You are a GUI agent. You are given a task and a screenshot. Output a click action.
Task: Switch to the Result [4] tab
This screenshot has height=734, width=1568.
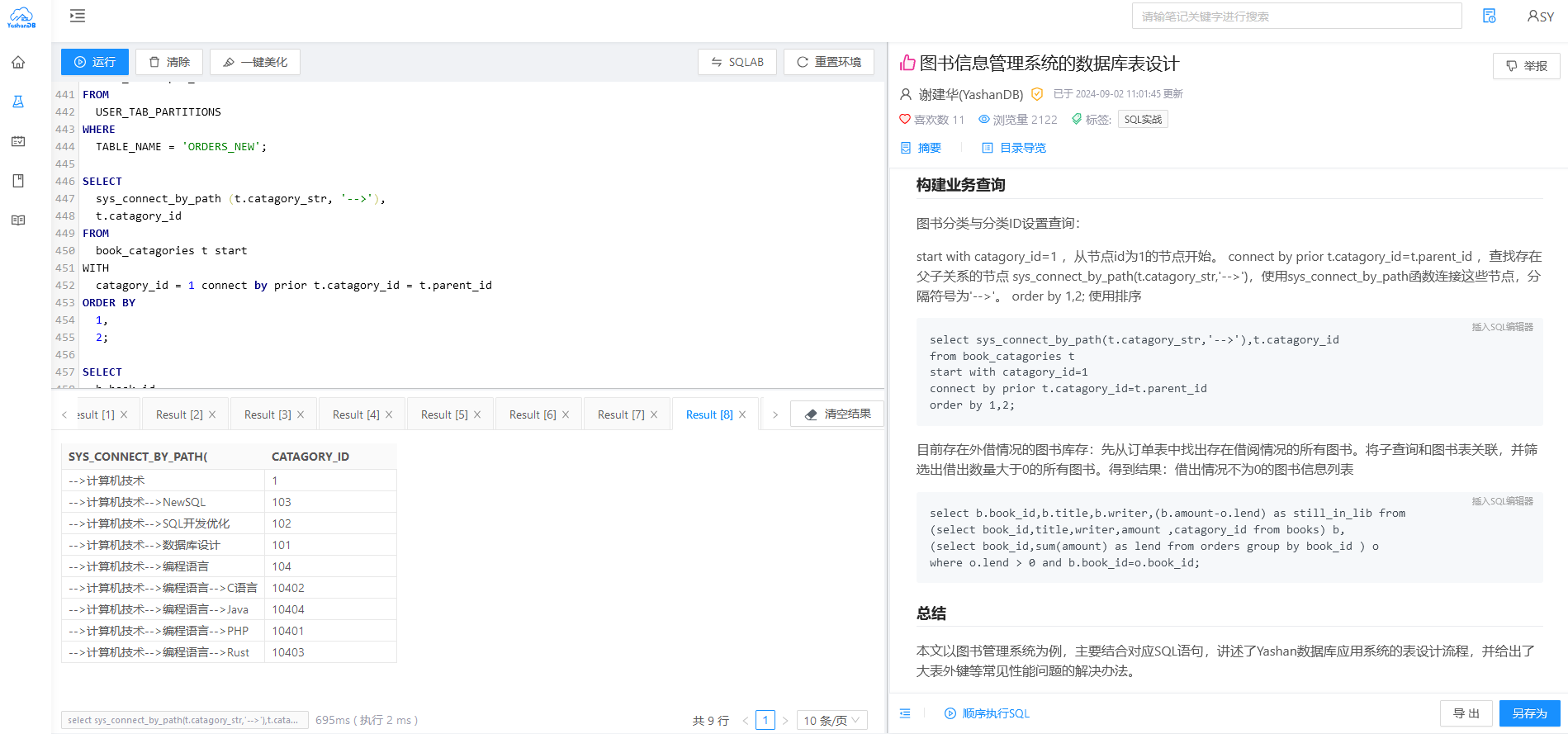[x=356, y=414]
